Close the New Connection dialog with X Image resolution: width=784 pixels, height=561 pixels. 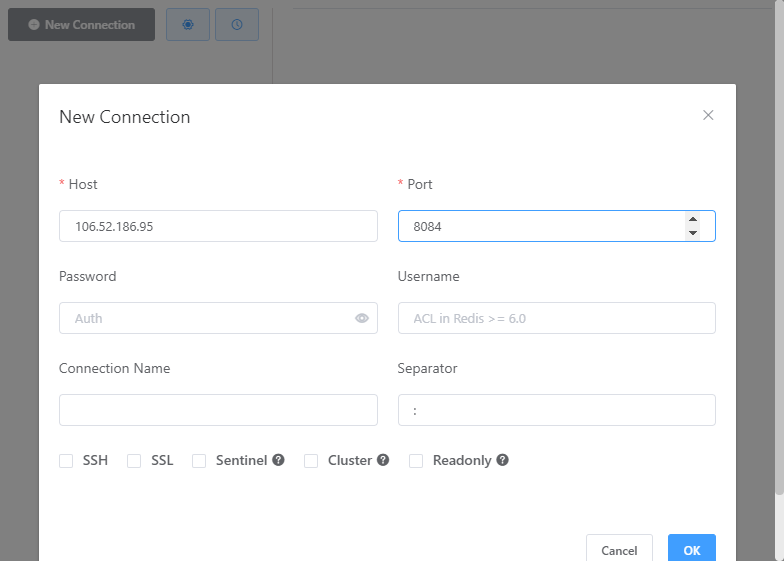tap(708, 115)
